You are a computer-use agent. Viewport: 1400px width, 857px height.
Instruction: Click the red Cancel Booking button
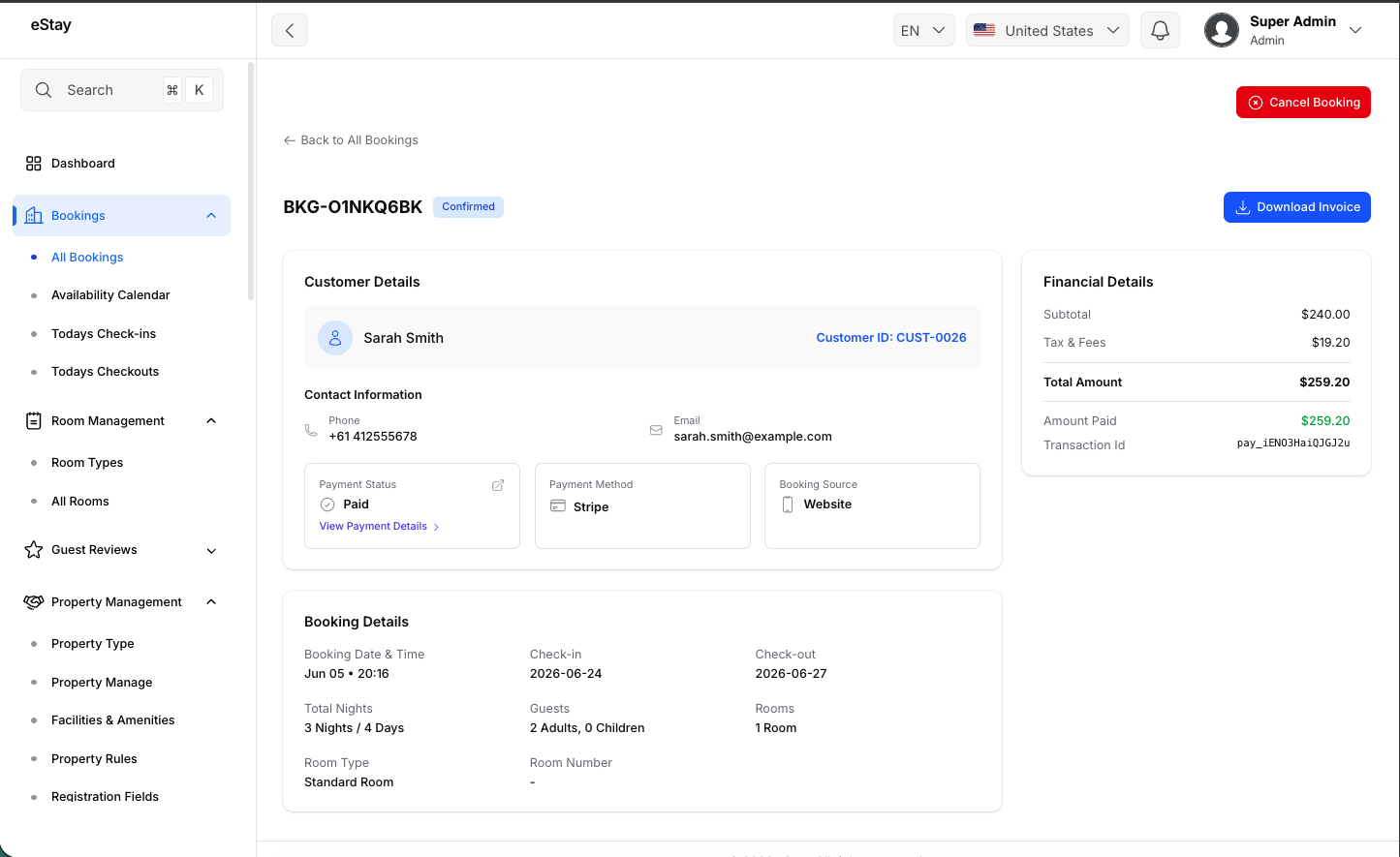click(1303, 103)
